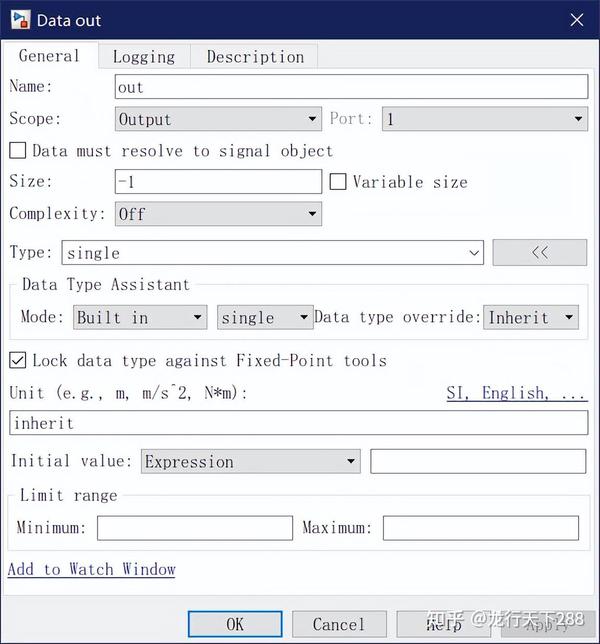Tick the Variable size checkbox
The width and height of the screenshot is (600, 644).
pyautogui.click(x=338, y=182)
